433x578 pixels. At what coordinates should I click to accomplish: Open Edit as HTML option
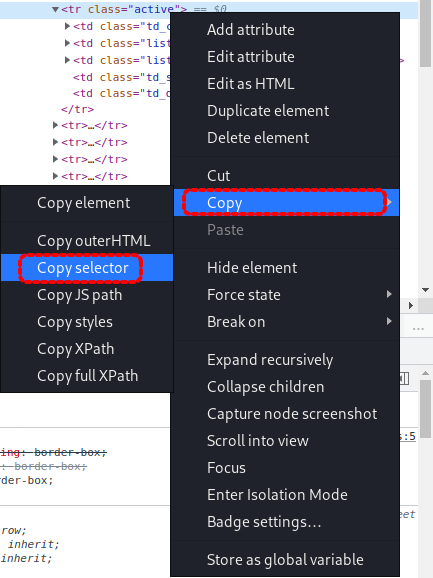286,84
